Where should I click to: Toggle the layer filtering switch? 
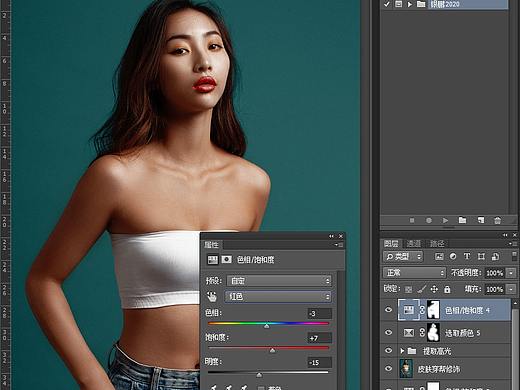(x=514, y=256)
